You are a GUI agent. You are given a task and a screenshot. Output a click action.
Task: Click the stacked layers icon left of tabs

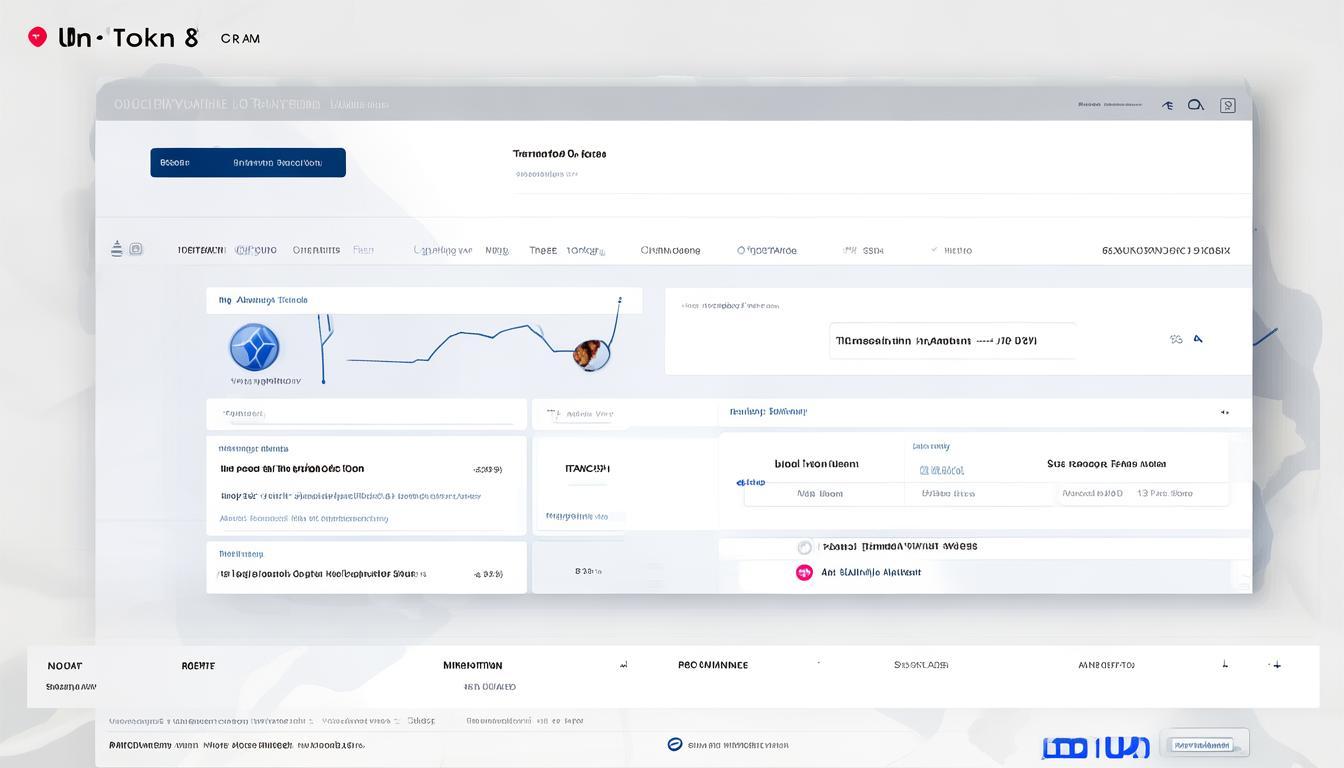(x=117, y=249)
